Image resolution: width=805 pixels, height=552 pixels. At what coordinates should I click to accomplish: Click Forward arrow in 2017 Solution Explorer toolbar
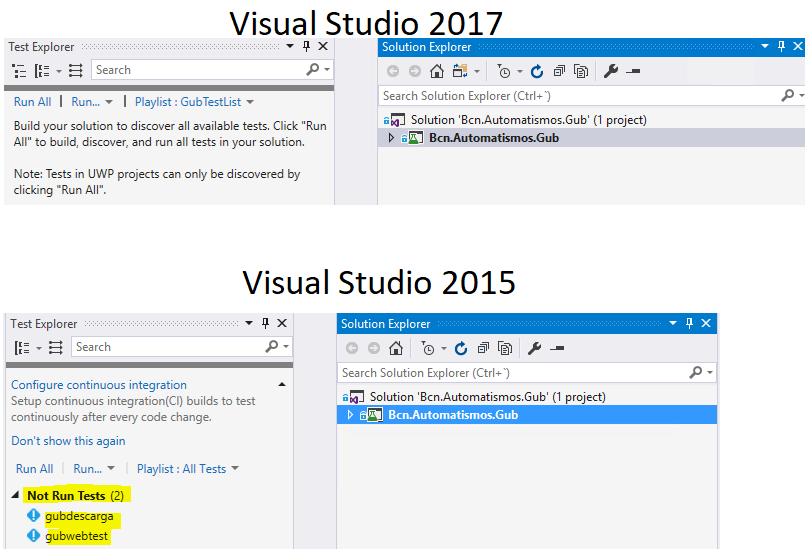tap(415, 71)
